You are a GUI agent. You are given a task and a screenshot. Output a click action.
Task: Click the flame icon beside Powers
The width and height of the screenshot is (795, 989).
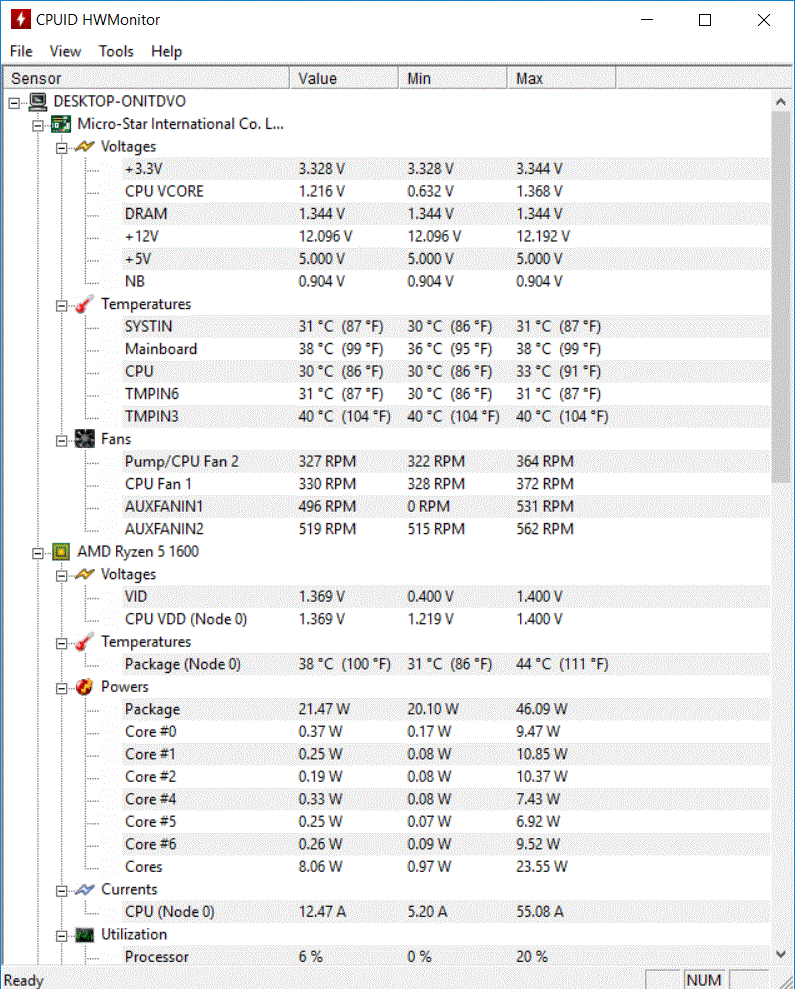pyautogui.click(x=85, y=687)
